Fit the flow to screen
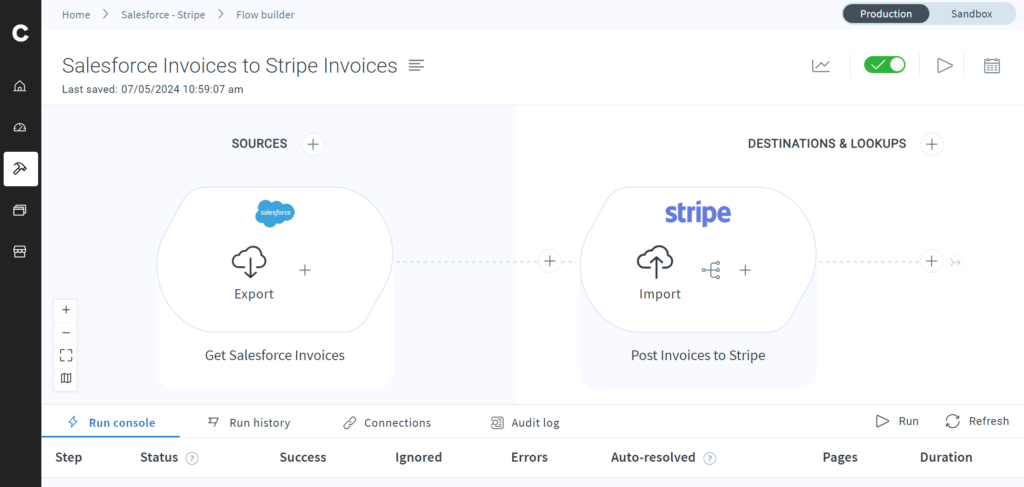 (x=66, y=355)
